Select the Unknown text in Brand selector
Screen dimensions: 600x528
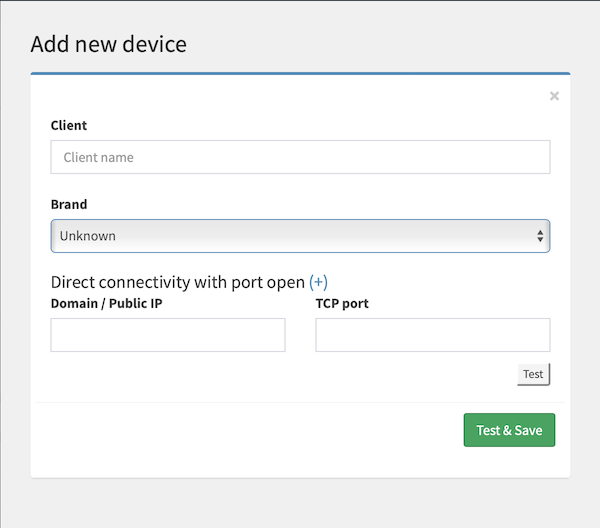(88, 236)
